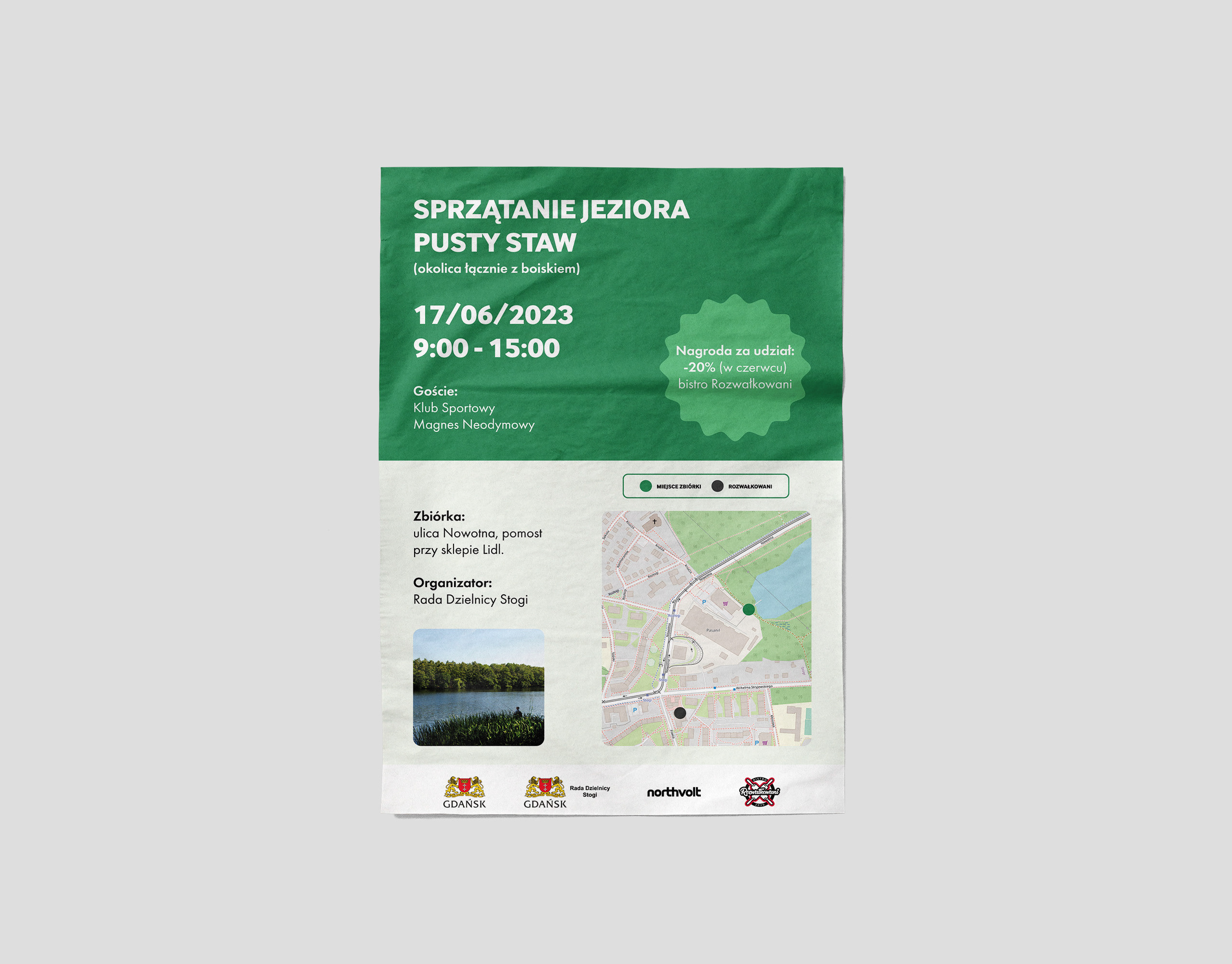Click the date 17/06/2023
Screen dimensions: 1232x964
coord(493,315)
